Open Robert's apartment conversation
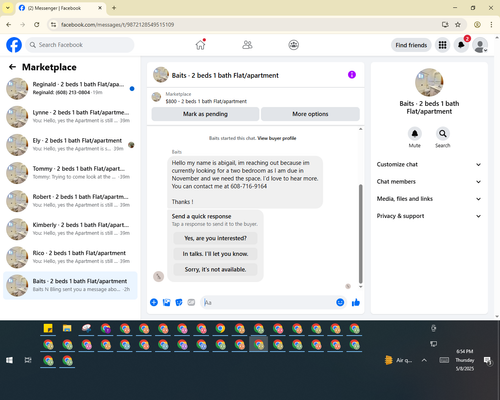The width and height of the screenshot is (500, 400). (x=70, y=201)
